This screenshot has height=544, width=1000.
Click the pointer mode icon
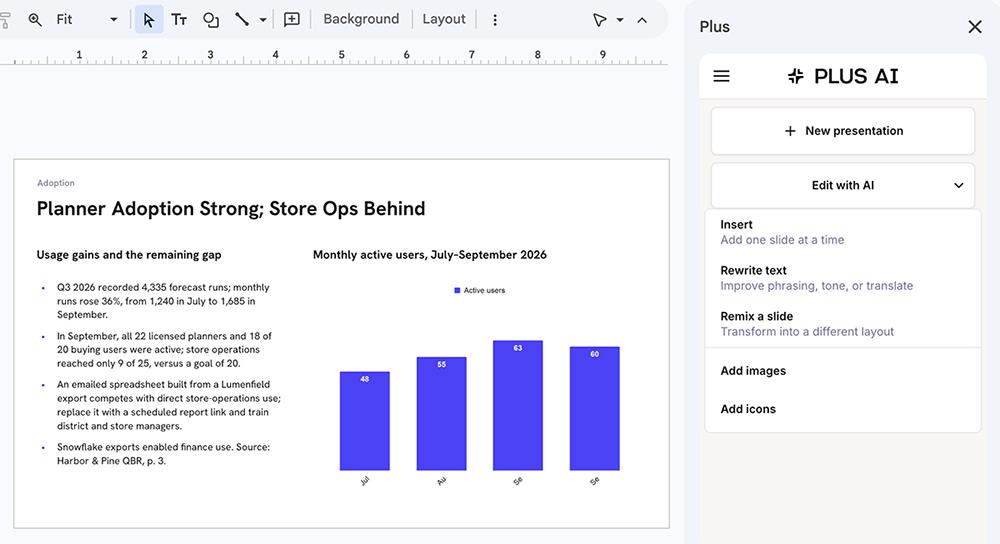(599, 20)
